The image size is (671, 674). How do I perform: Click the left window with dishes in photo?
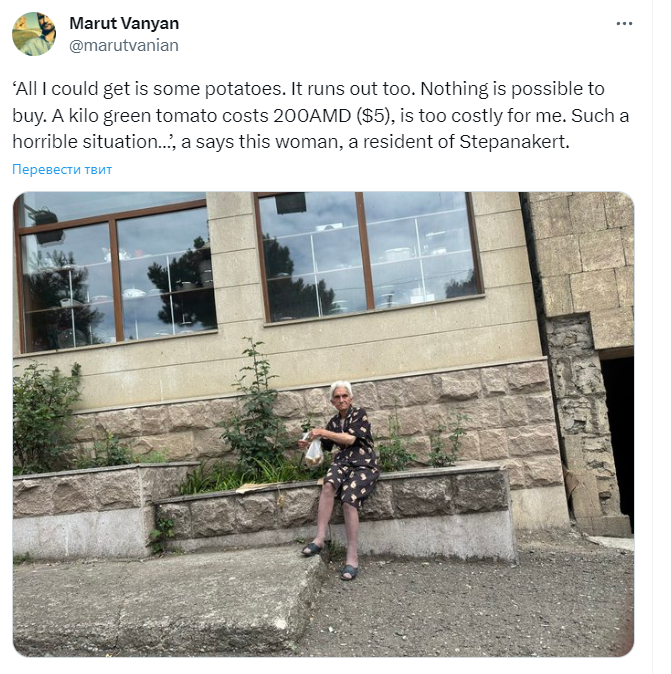(x=116, y=273)
